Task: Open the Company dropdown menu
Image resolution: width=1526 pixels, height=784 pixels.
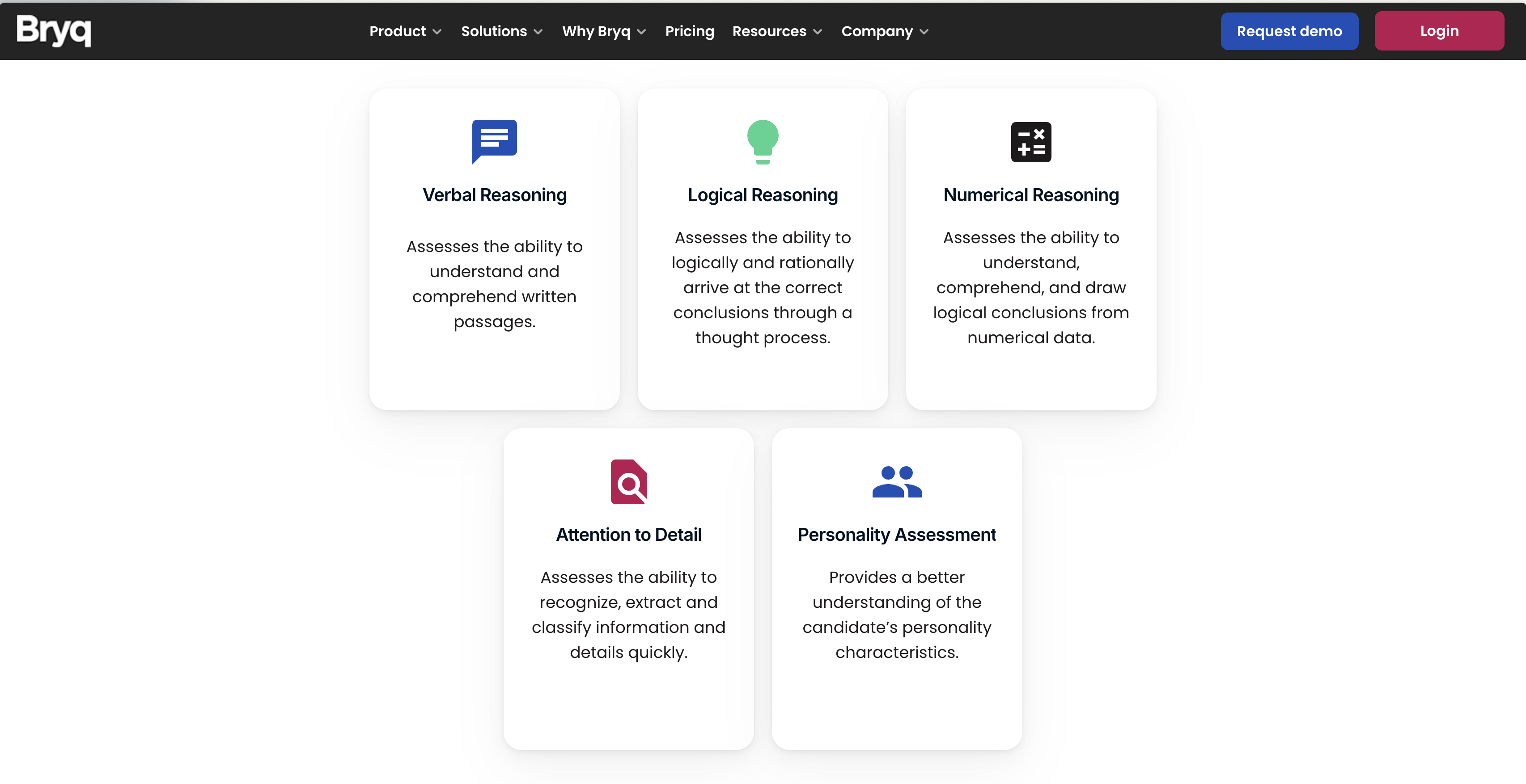Action: click(x=884, y=31)
